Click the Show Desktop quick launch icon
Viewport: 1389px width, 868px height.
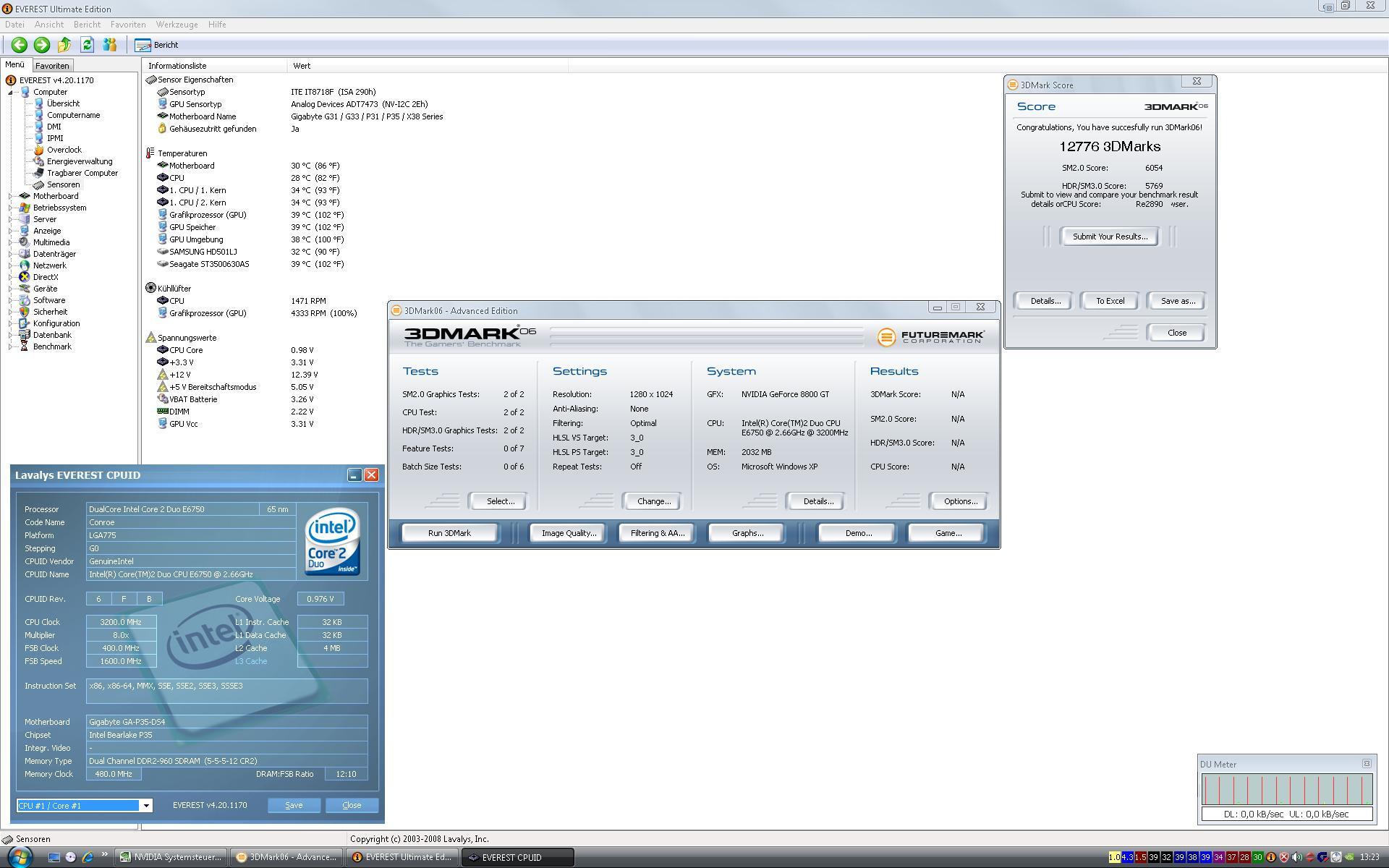coord(54,857)
